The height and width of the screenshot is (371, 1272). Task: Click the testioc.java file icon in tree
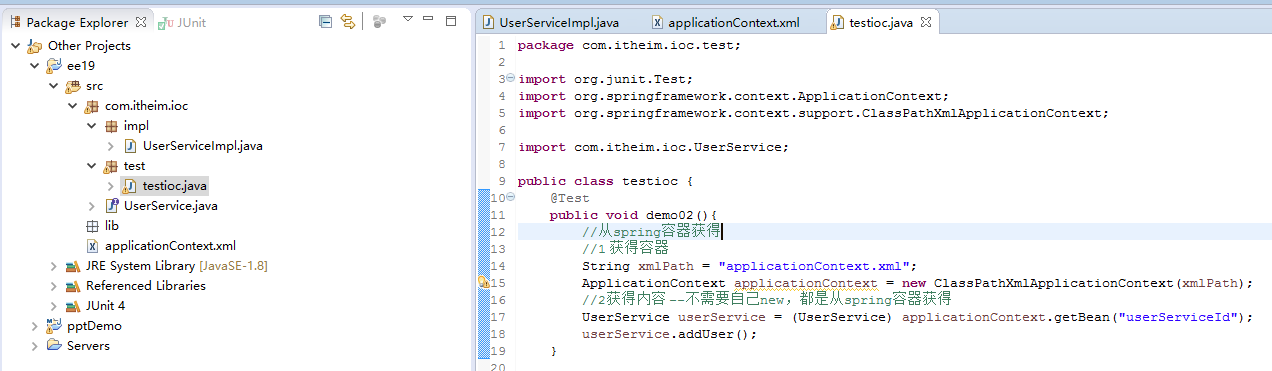coord(129,186)
